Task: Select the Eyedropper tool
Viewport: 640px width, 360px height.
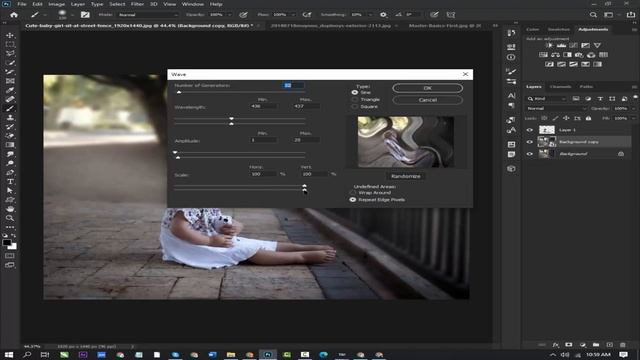Action: coord(10,90)
